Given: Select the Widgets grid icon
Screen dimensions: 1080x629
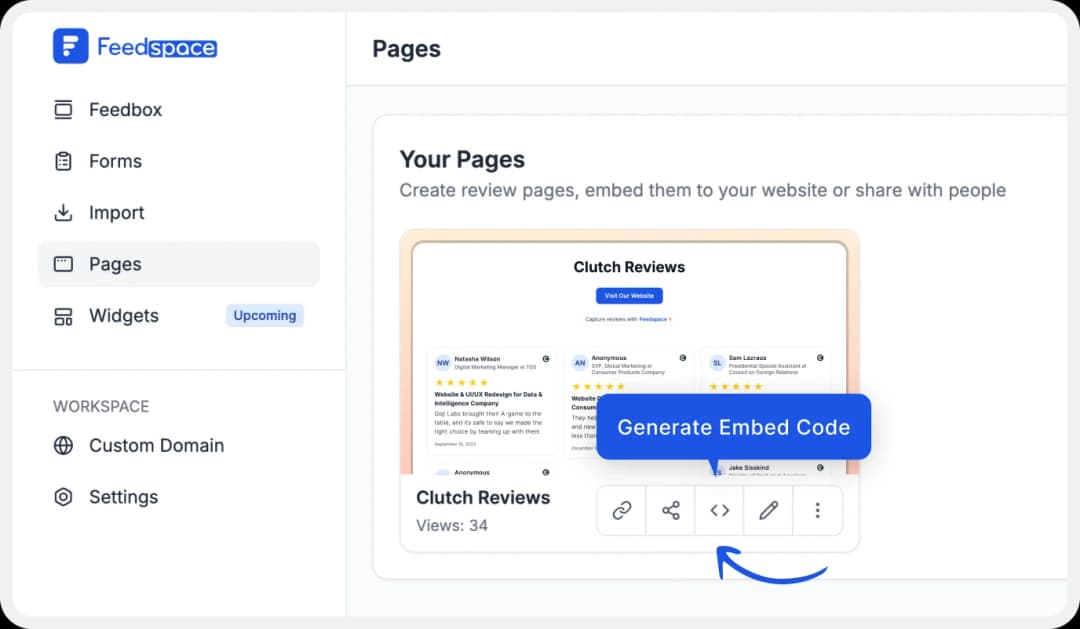Looking at the screenshot, I should [x=62, y=316].
